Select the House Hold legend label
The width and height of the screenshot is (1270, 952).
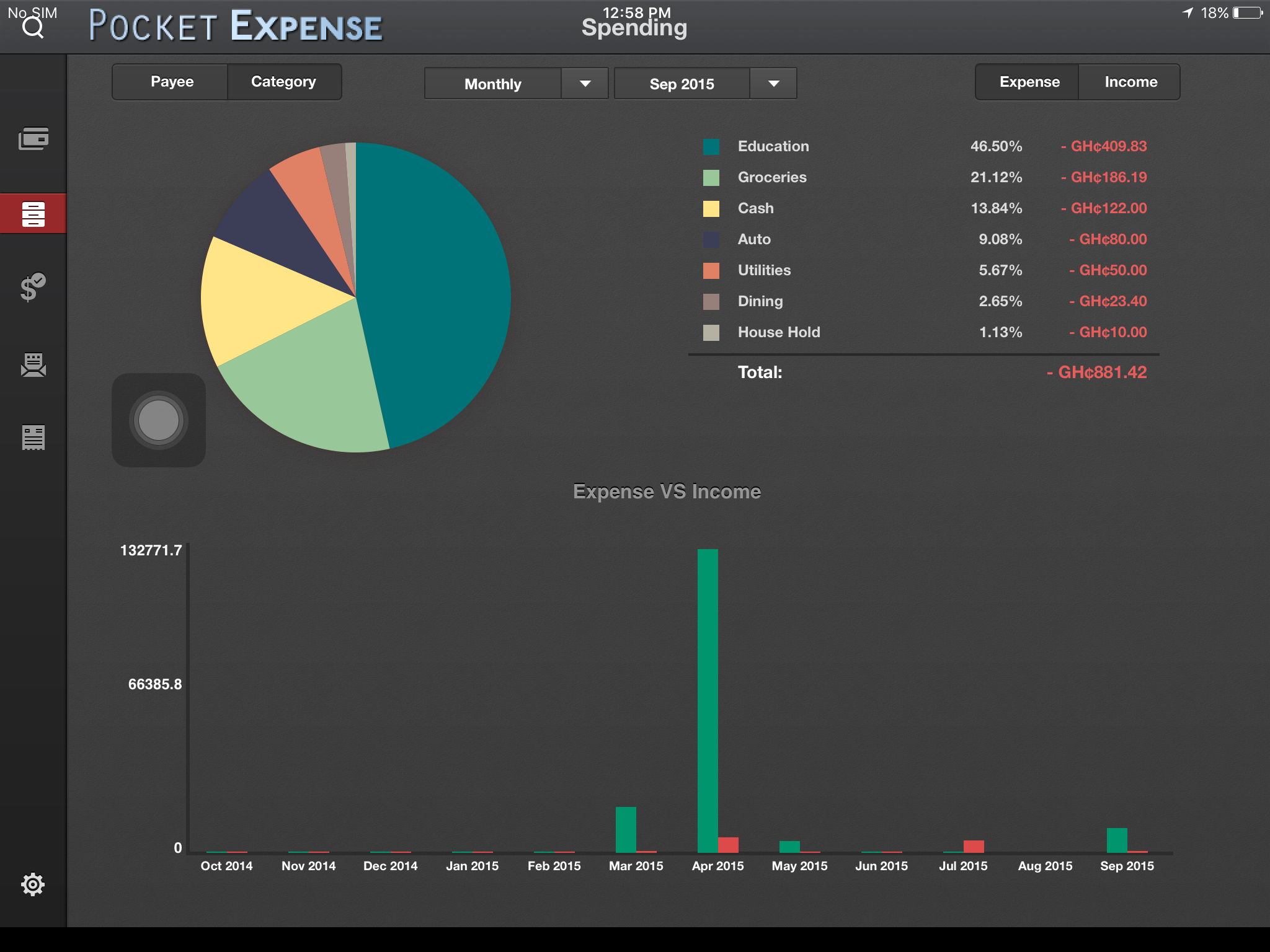pyautogui.click(x=779, y=332)
